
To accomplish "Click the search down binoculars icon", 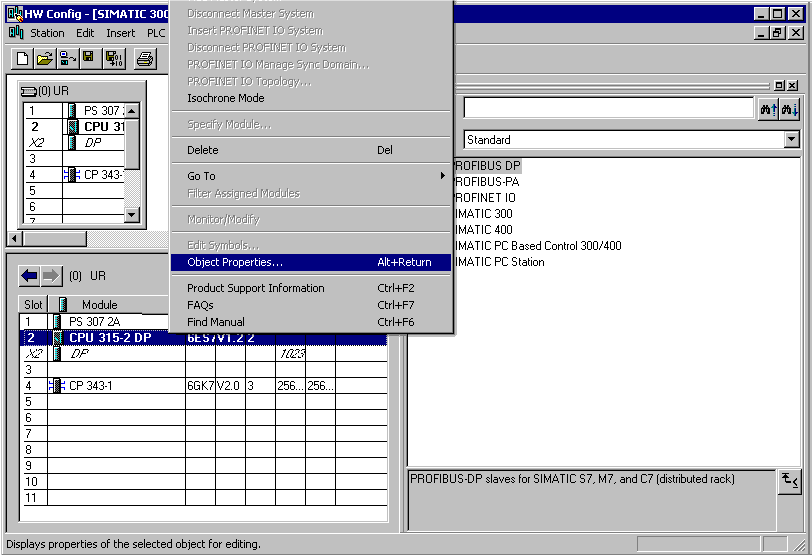I will [790, 108].
